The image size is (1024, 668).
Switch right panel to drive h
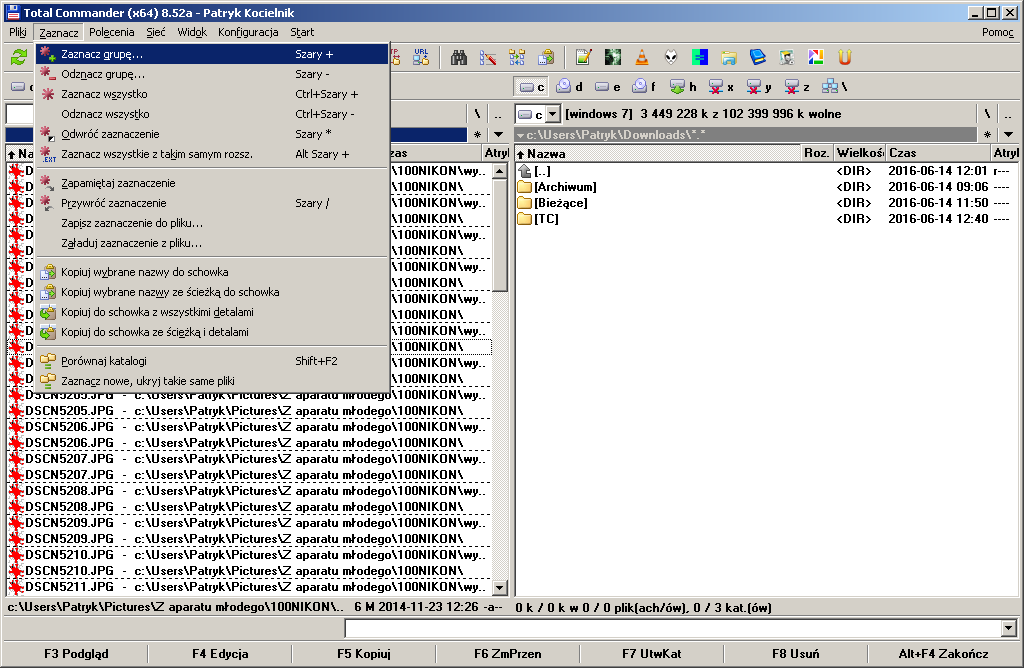click(x=683, y=87)
